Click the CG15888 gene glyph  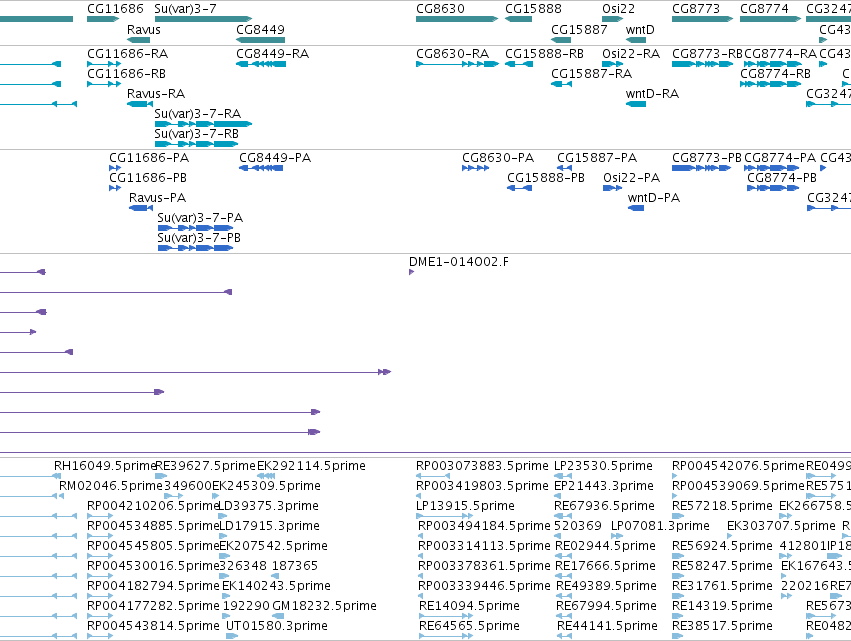pyautogui.click(x=518, y=19)
